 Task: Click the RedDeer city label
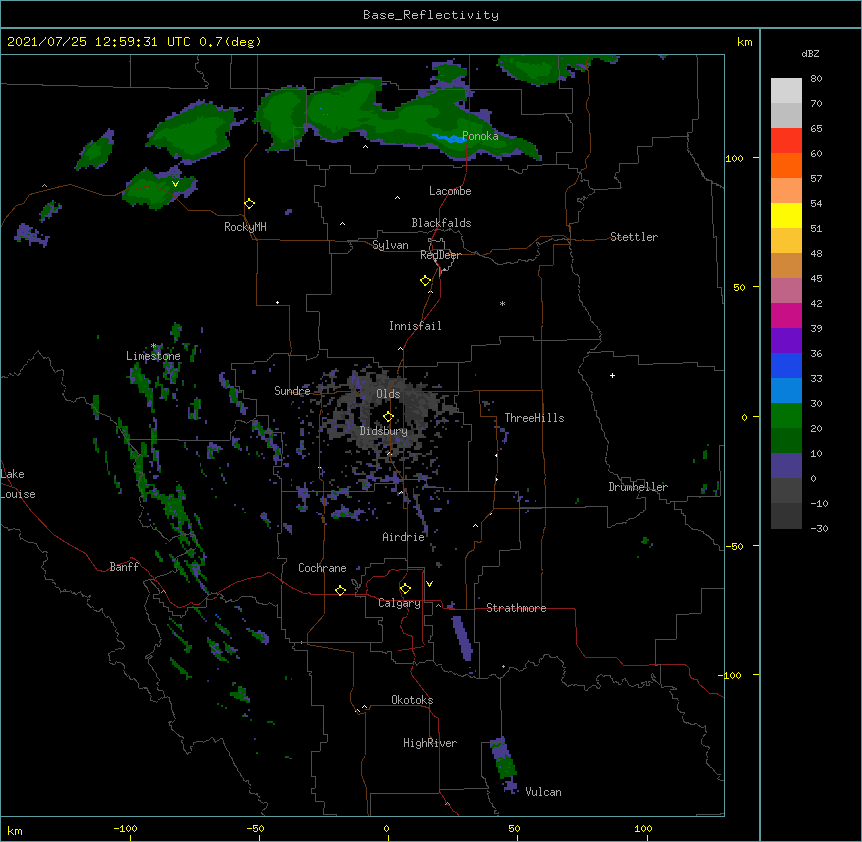(x=440, y=255)
